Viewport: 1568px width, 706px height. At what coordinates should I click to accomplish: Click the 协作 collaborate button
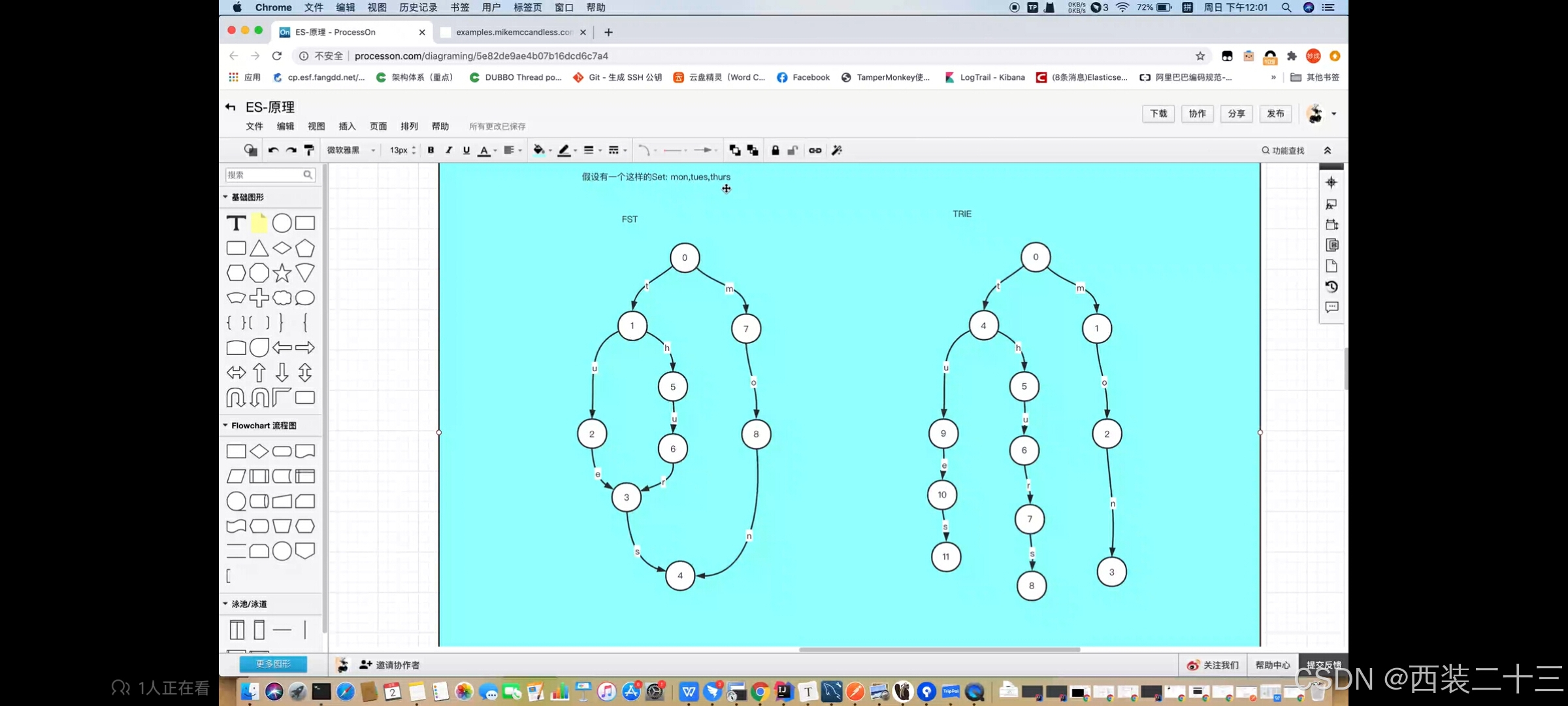pyautogui.click(x=1198, y=114)
